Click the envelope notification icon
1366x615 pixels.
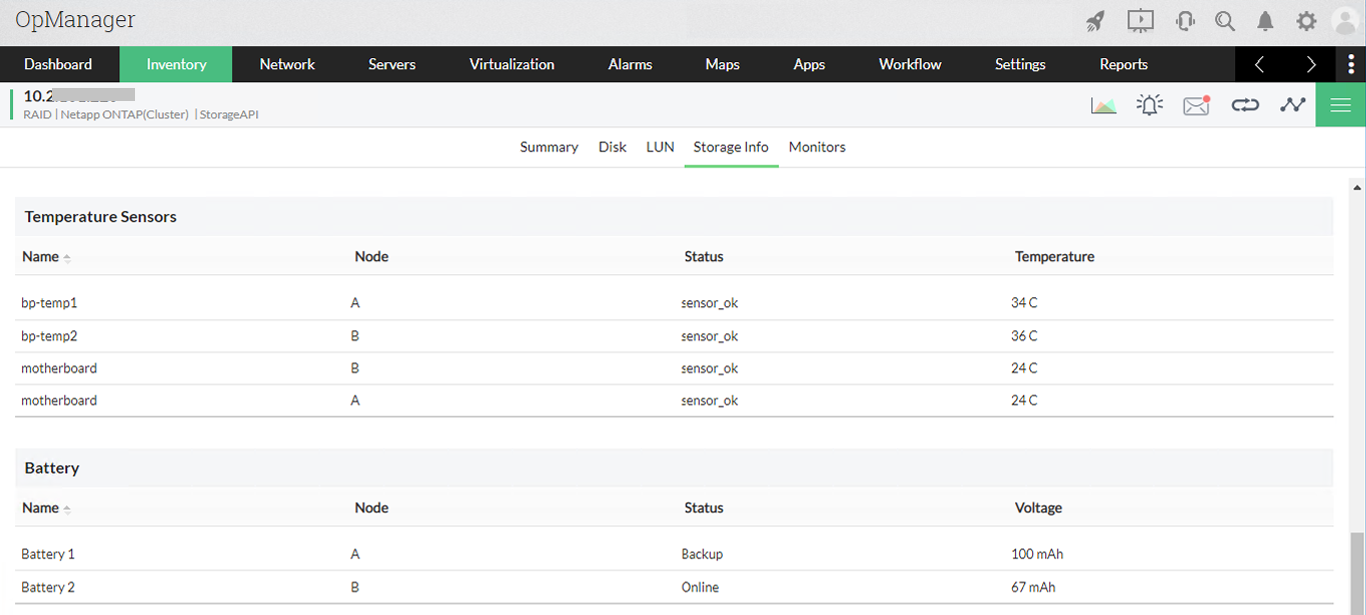(x=1196, y=105)
